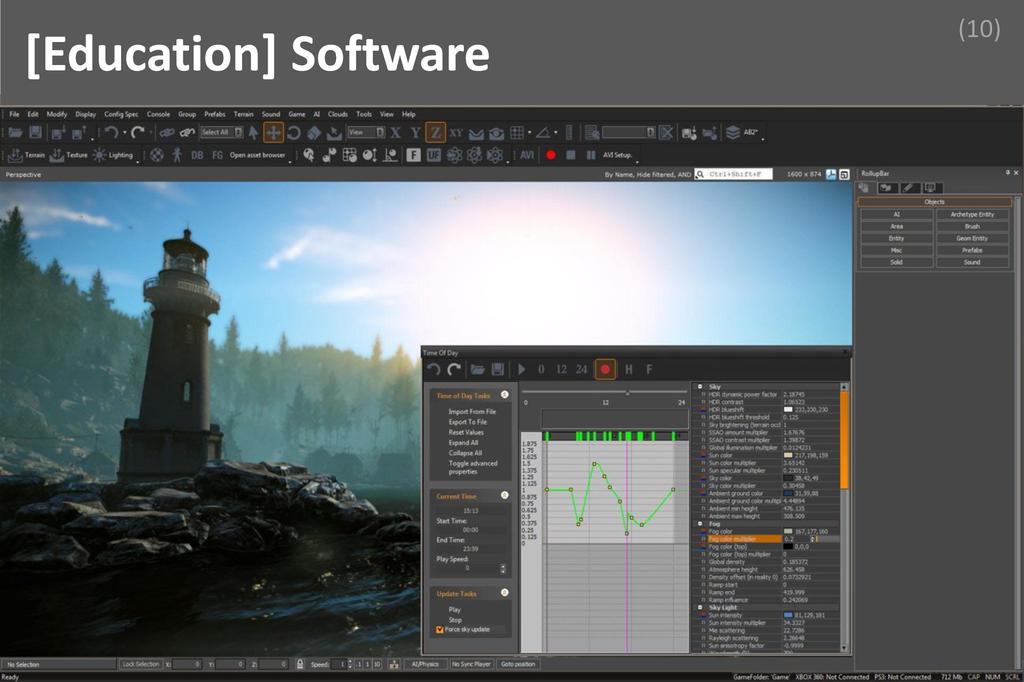Click the Archetype Entity button
Screen dimensions: 1024x682
(972, 214)
